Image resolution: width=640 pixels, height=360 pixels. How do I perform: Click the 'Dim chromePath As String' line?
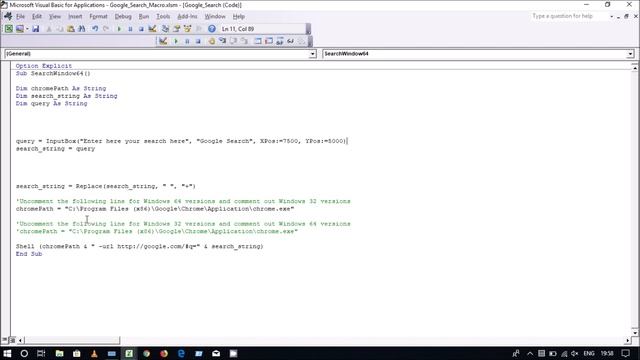(x=61, y=88)
